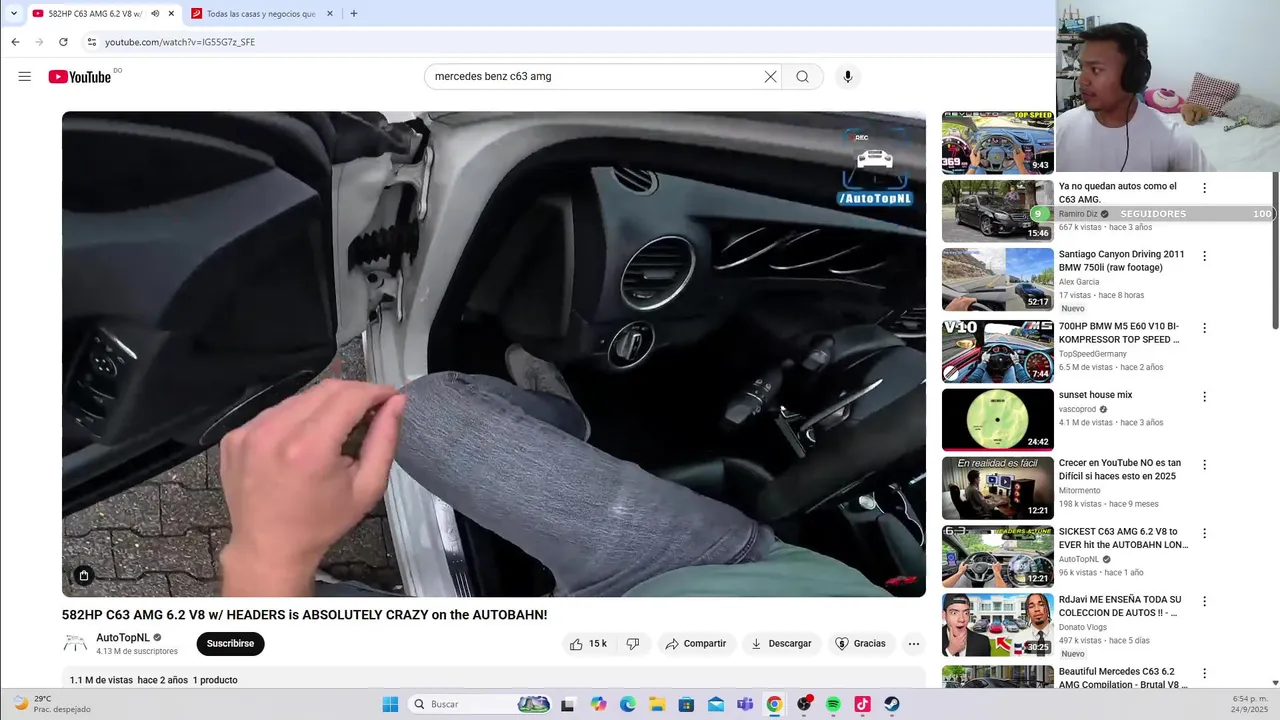1280x720 pixels.
Task: Like the video with thumbs up
Action: pos(588,644)
